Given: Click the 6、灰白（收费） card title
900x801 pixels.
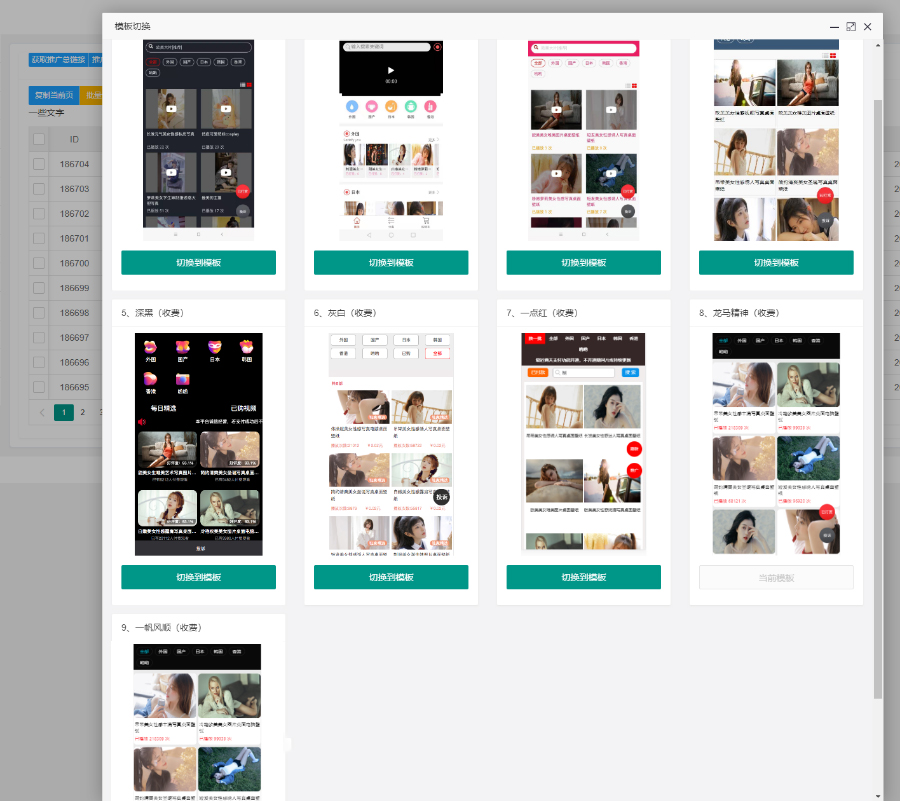Looking at the screenshot, I should [x=346, y=313].
